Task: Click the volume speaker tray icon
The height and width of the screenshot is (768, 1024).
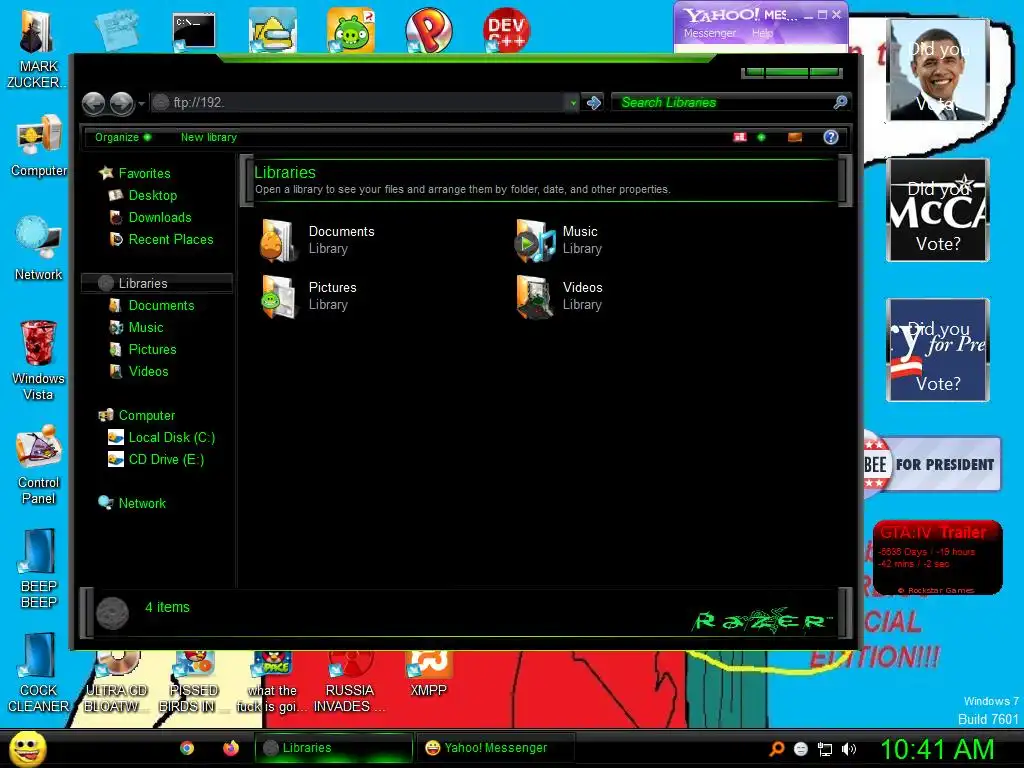Action: [848, 749]
